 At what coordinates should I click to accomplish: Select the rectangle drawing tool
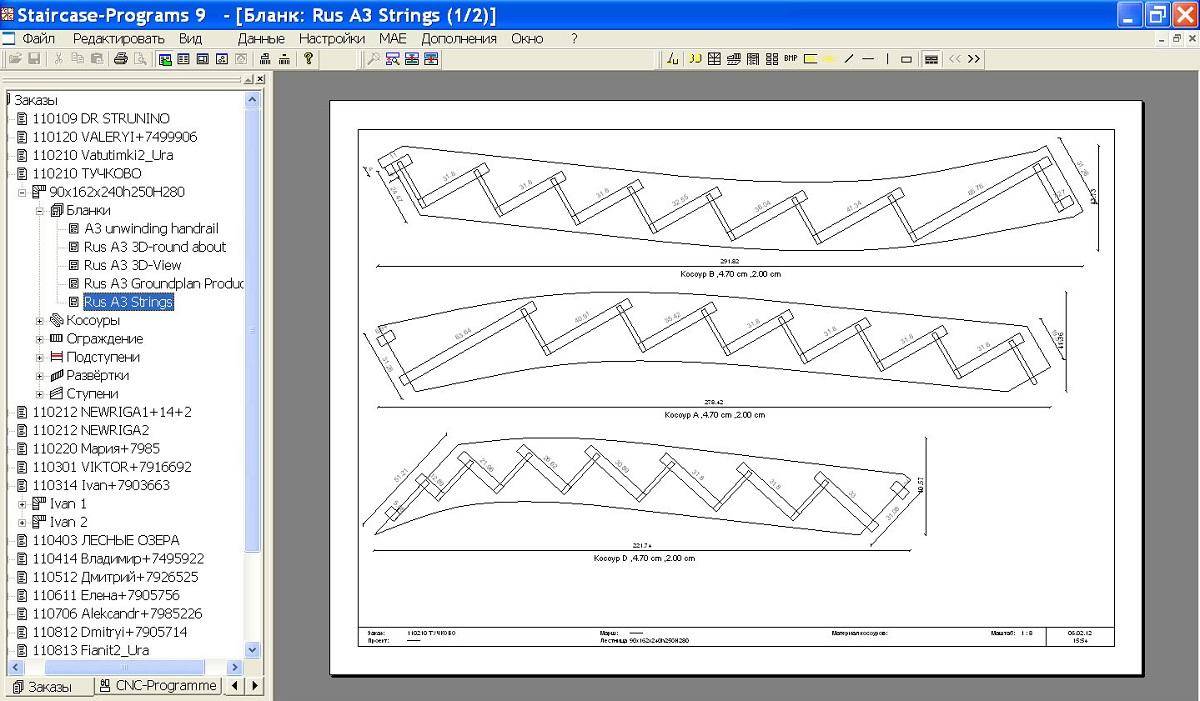(x=906, y=59)
